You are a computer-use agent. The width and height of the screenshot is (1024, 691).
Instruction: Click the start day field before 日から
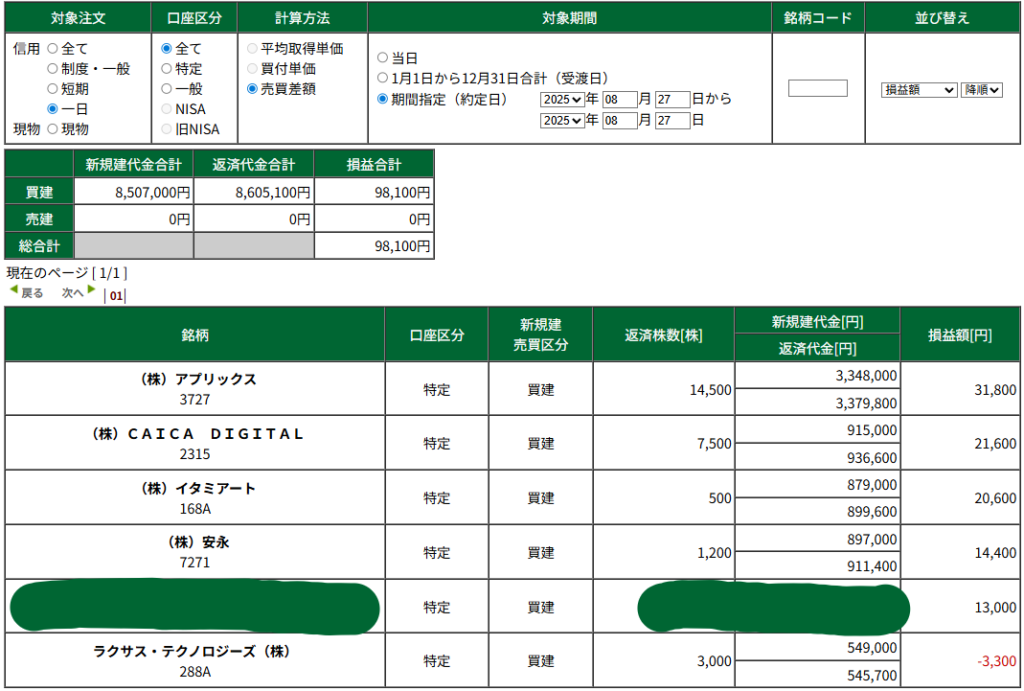(x=673, y=100)
